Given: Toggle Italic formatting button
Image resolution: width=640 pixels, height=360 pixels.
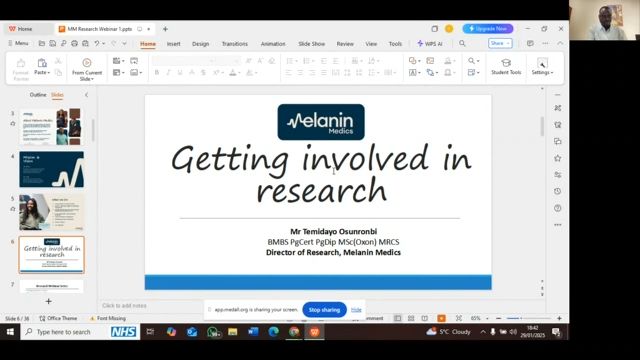Looking at the screenshot, I should click(168, 73).
